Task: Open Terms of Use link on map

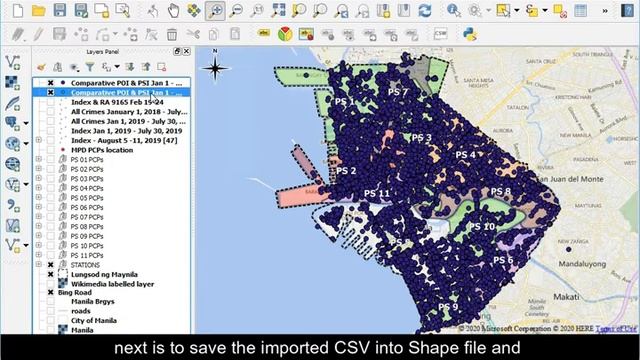Action: 616,329
